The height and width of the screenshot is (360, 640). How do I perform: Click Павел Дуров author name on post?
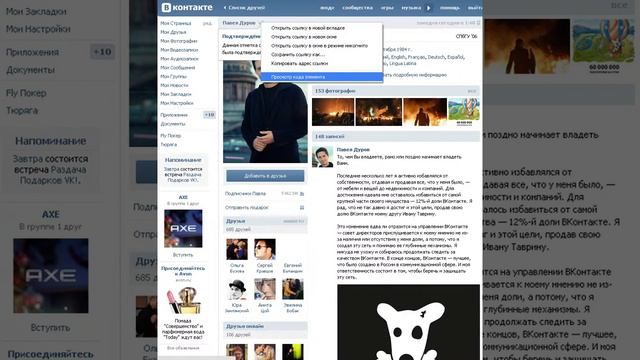tap(353, 149)
